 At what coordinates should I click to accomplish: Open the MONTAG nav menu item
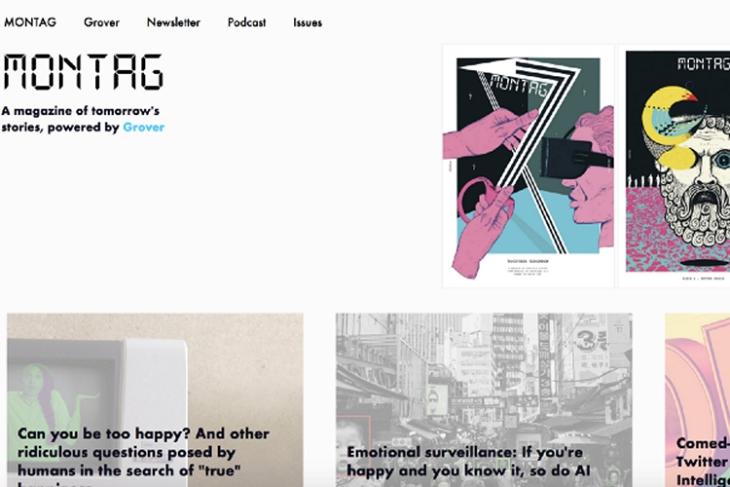click(30, 22)
